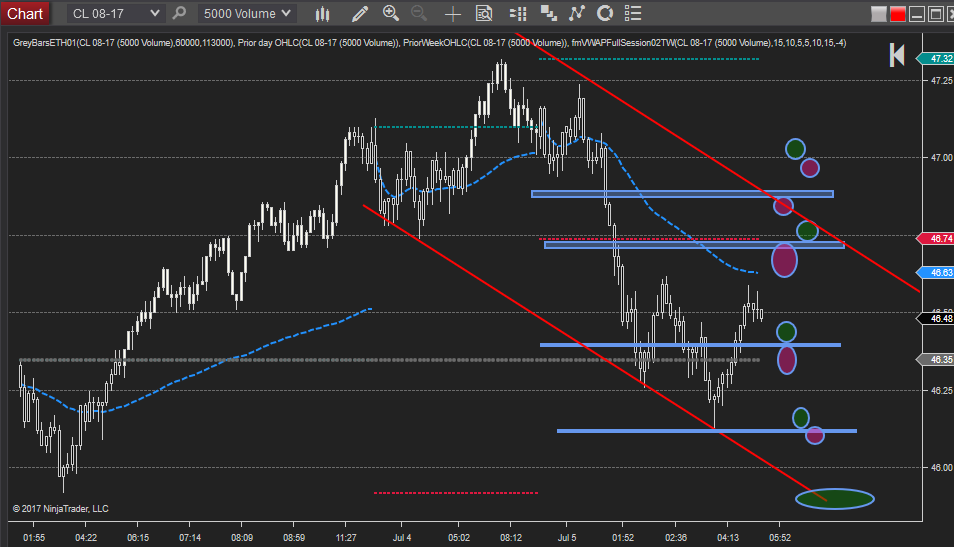Open the data series icon
This screenshot has height=547, width=954.
(x=548, y=13)
